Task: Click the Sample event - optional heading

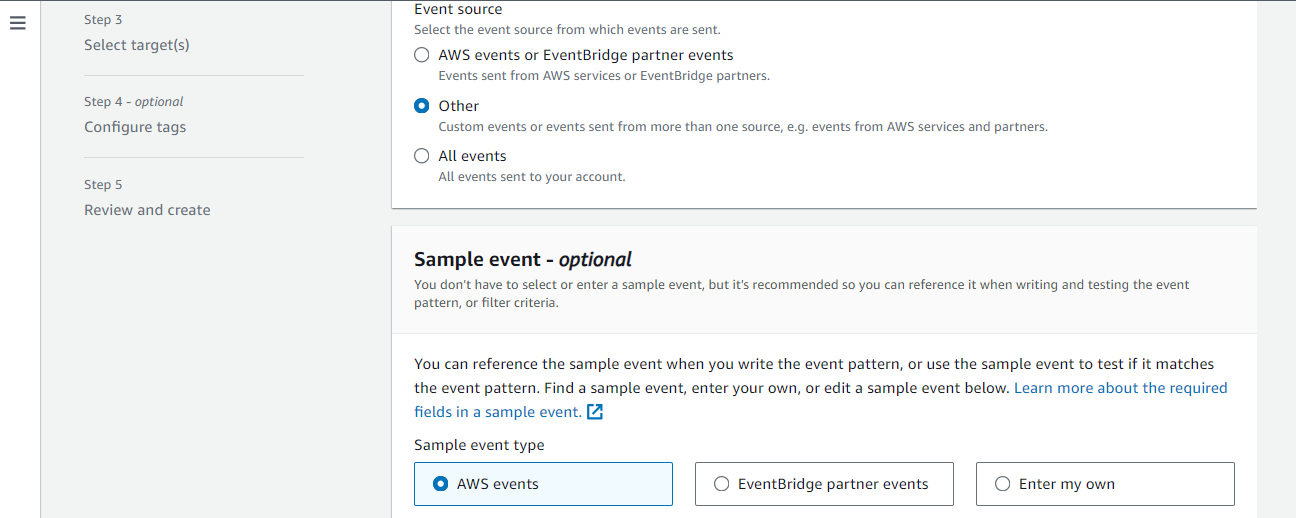Action: click(522, 260)
